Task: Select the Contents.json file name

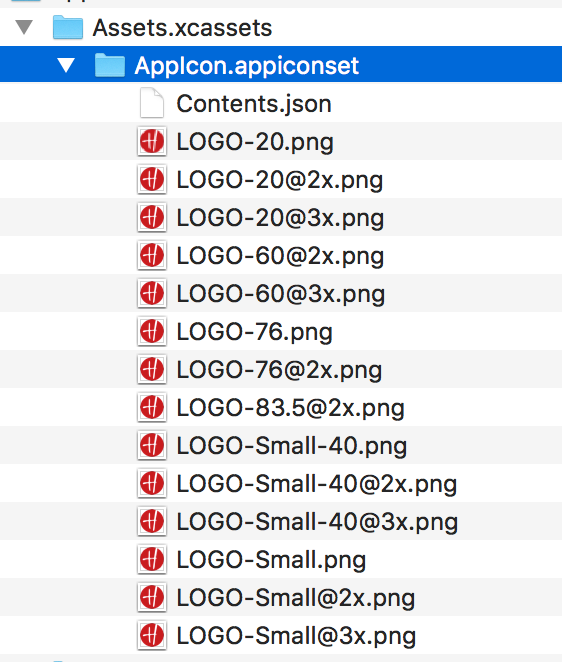Action: pyautogui.click(x=254, y=104)
